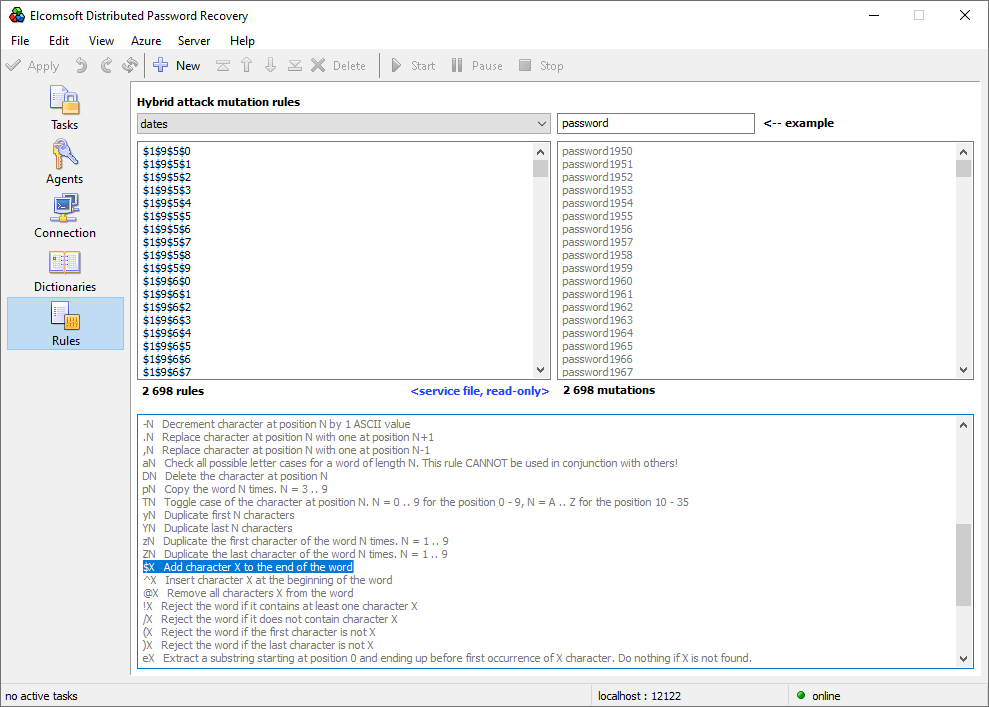Open the File menu
The image size is (989, 707).
[x=19, y=41]
